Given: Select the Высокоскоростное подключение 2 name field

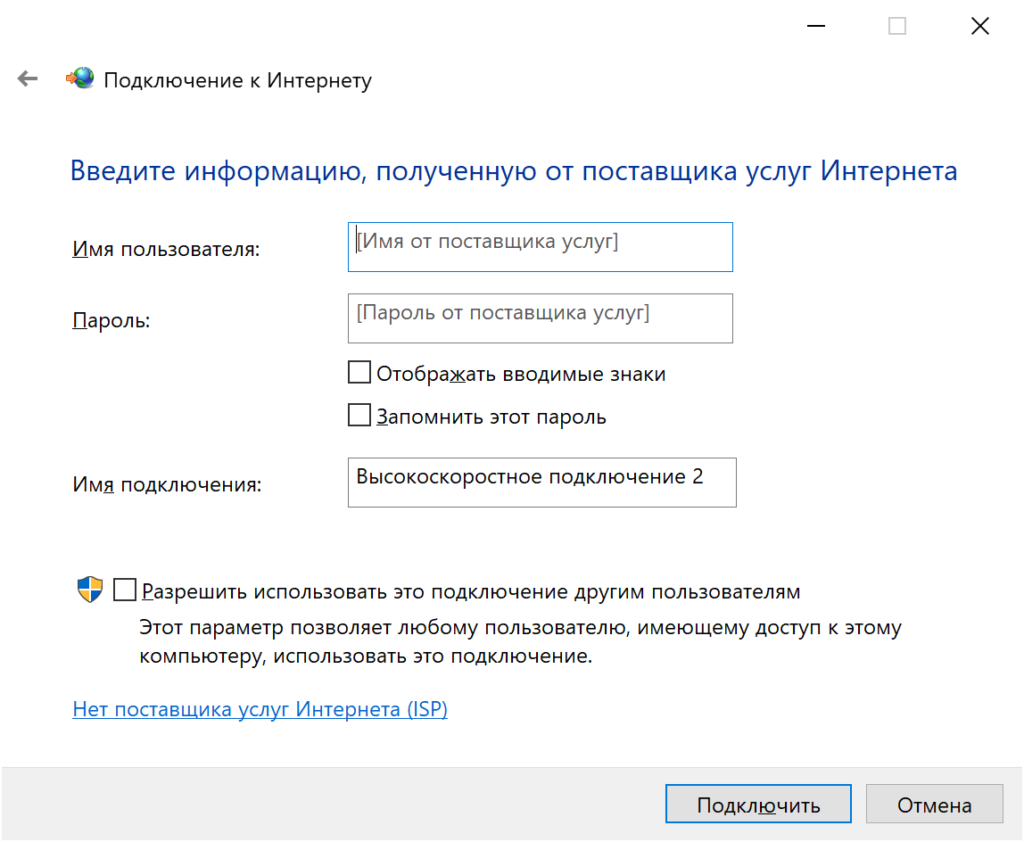Looking at the screenshot, I should coord(541,482).
